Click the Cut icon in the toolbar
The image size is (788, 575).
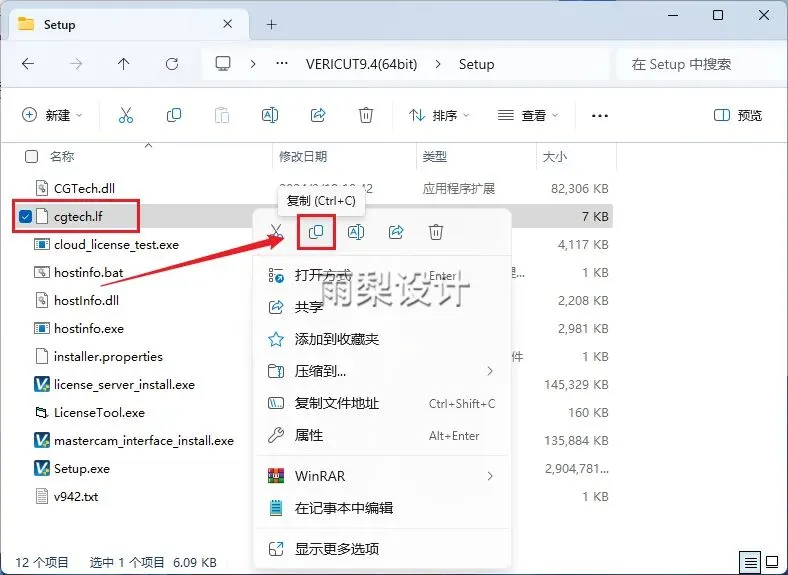[x=126, y=115]
